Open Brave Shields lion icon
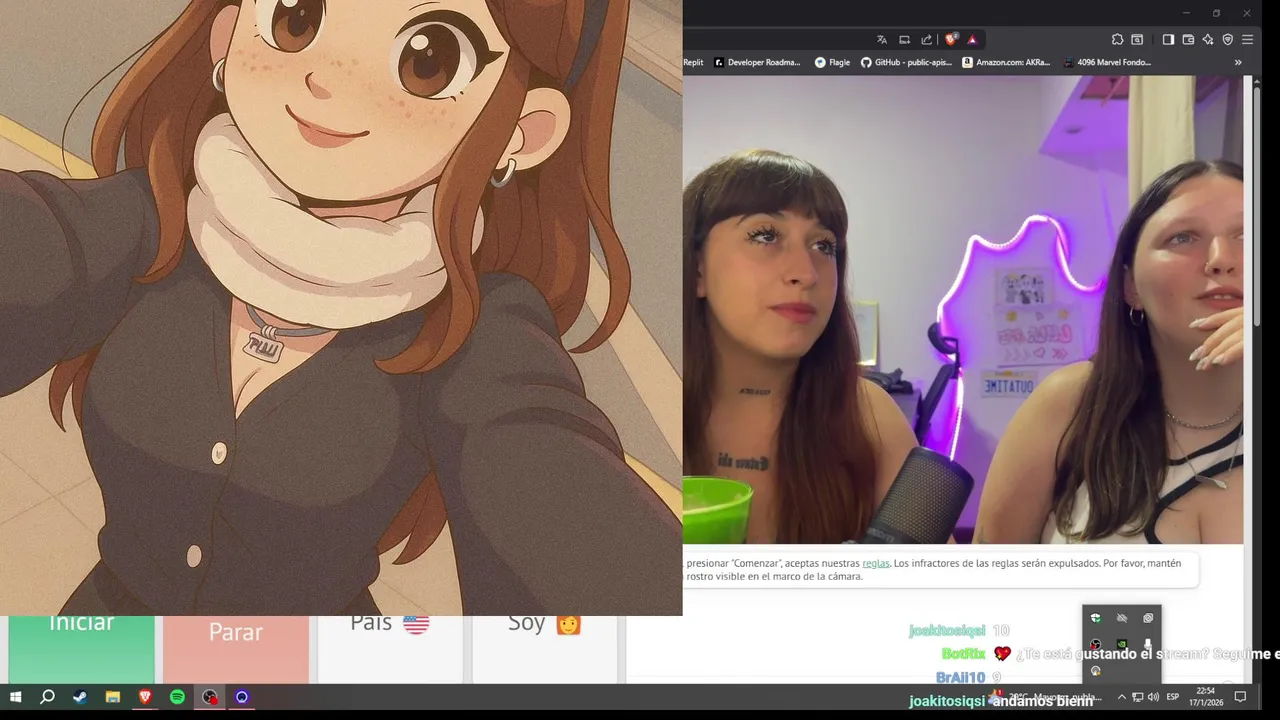This screenshot has width=1280, height=720. click(x=951, y=39)
